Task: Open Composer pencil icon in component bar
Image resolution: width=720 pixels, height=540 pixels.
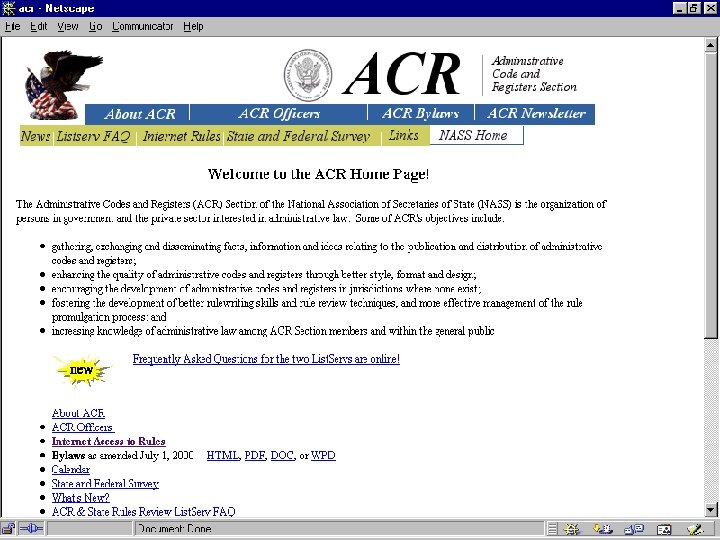Action: 695,529
